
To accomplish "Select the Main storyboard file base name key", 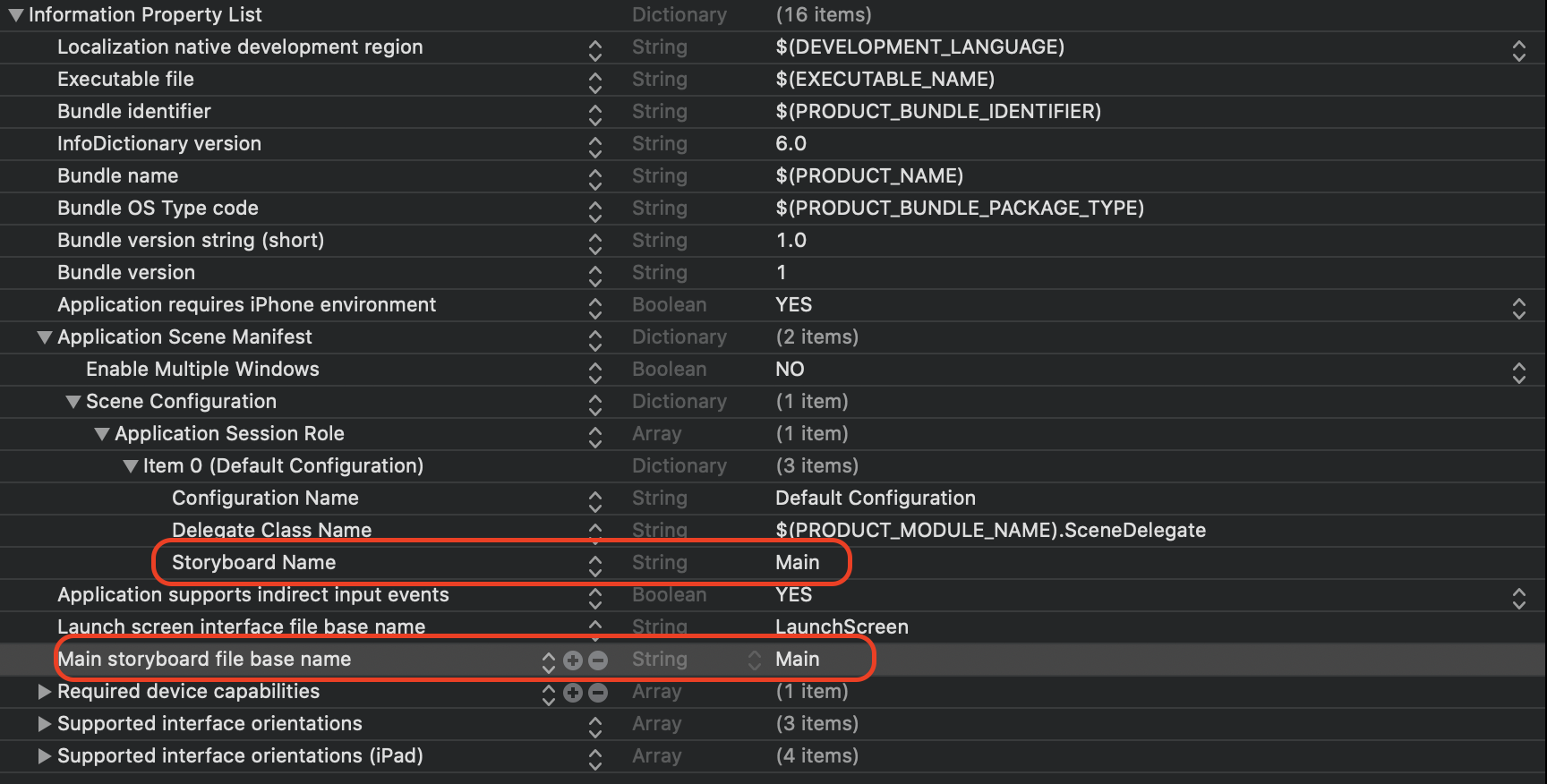I will (204, 660).
